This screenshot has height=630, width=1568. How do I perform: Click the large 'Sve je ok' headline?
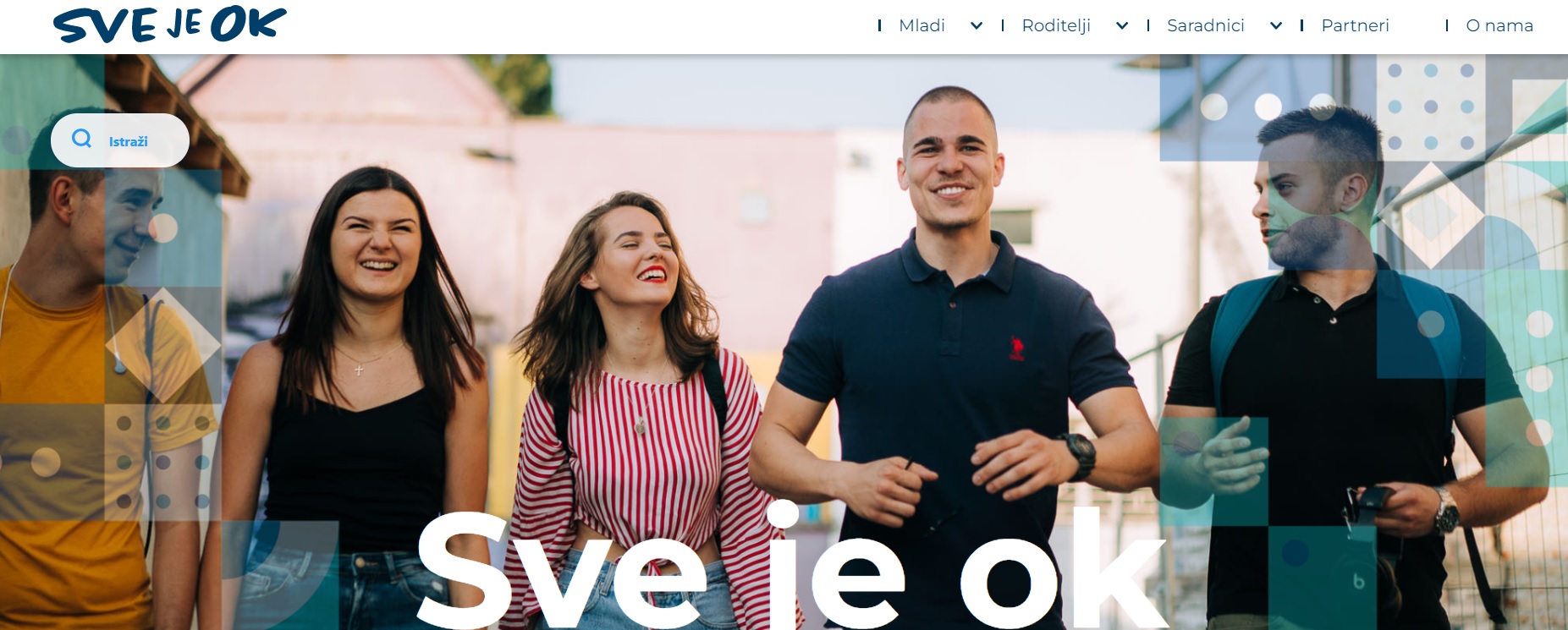pyautogui.click(x=793, y=568)
